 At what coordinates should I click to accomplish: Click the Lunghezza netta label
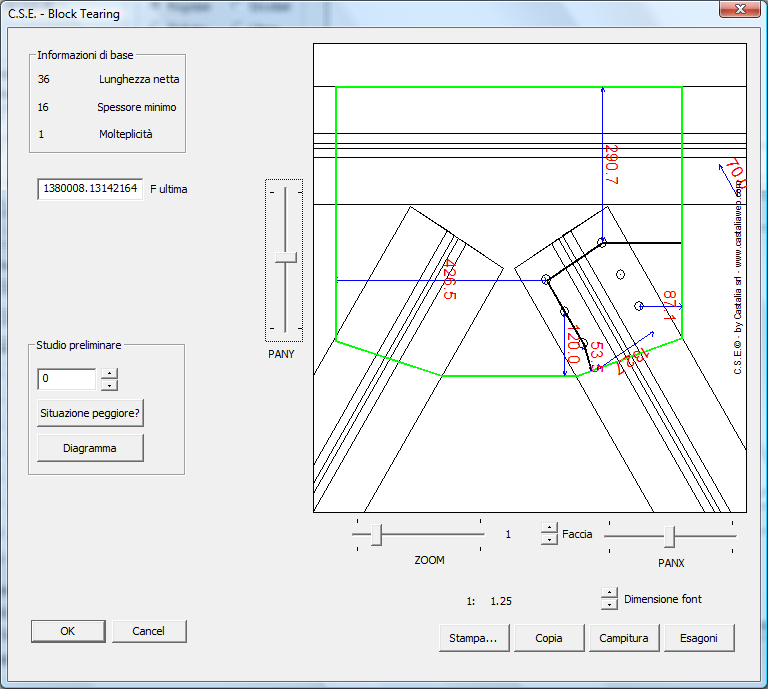(x=139, y=79)
